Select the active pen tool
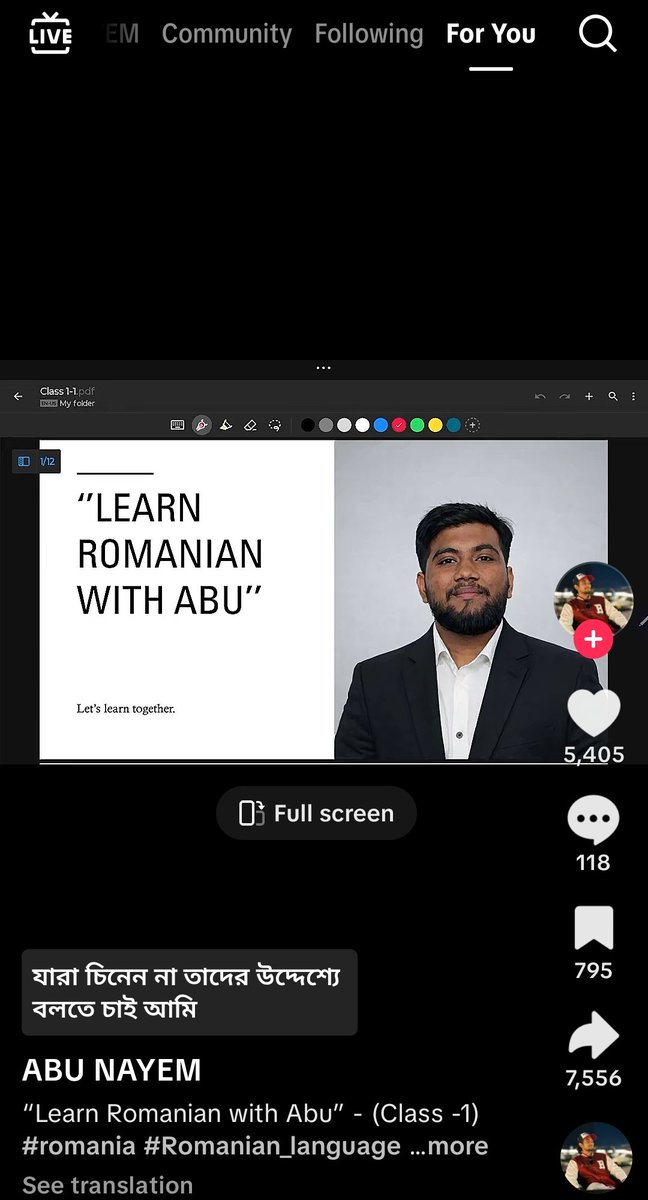 202,424
